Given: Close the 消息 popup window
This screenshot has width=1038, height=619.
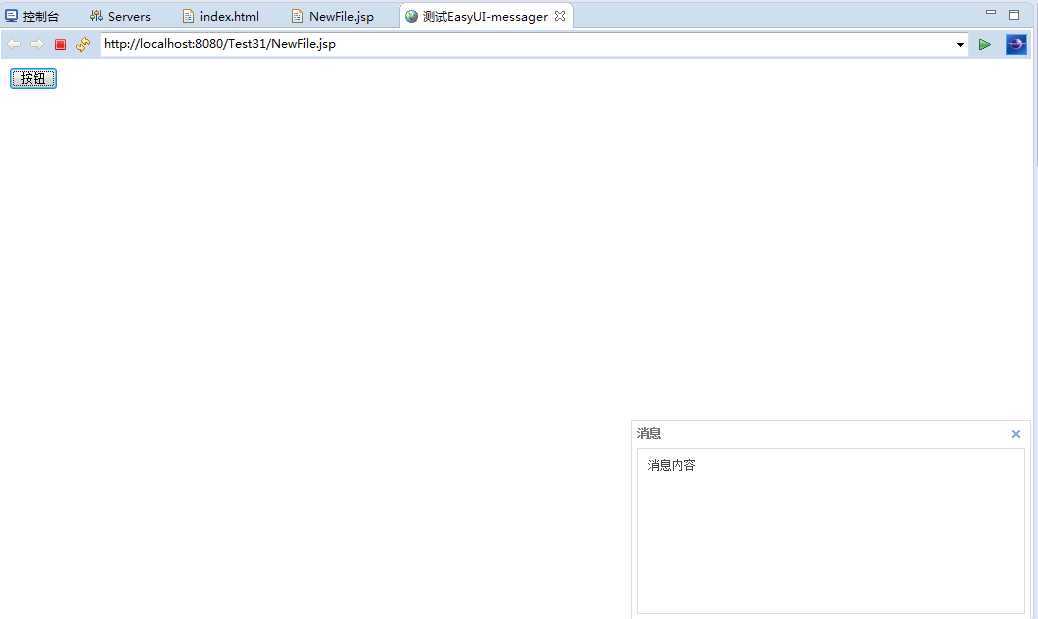Looking at the screenshot, I should (x=1015, y=434).
